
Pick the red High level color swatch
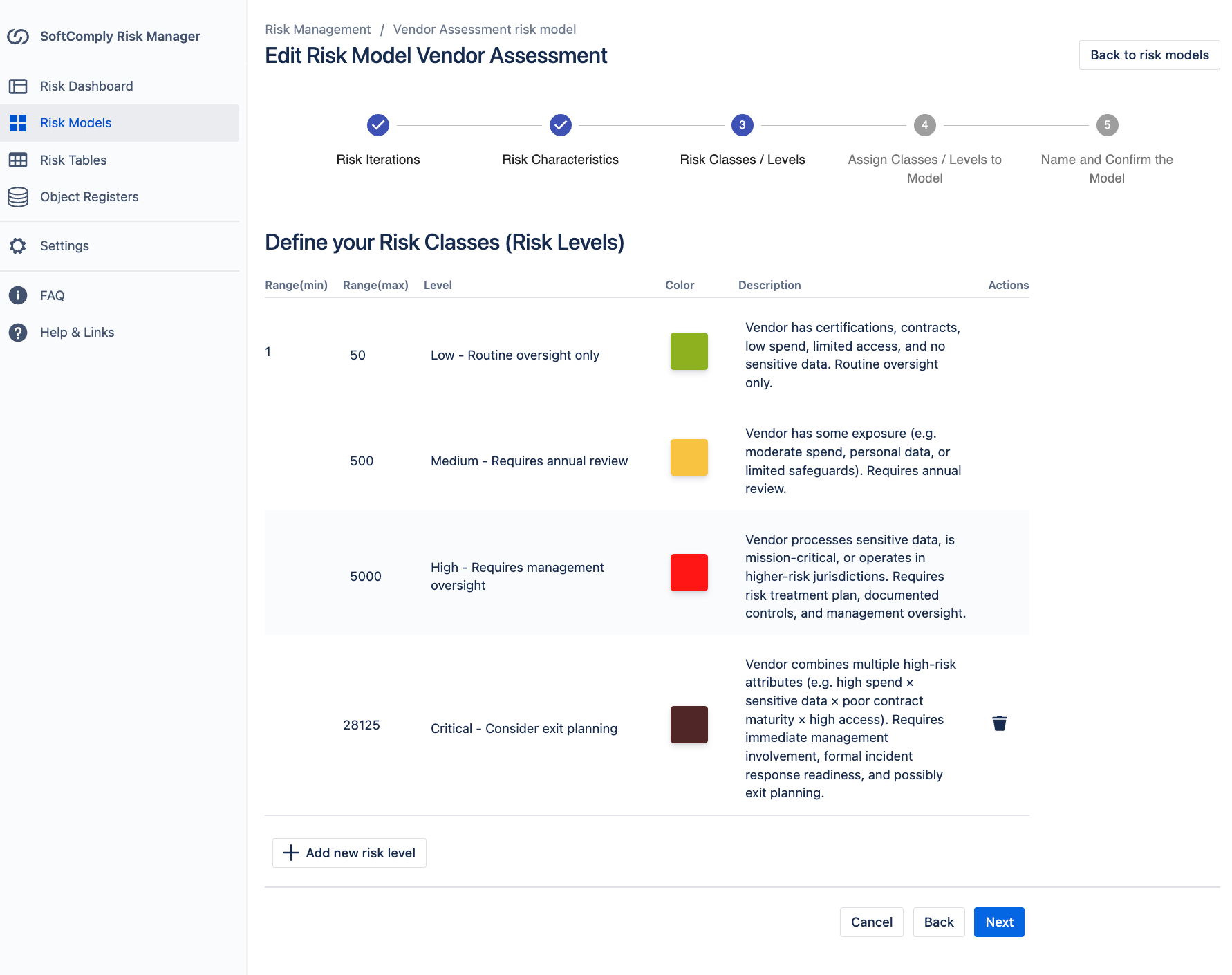(689, 573)
